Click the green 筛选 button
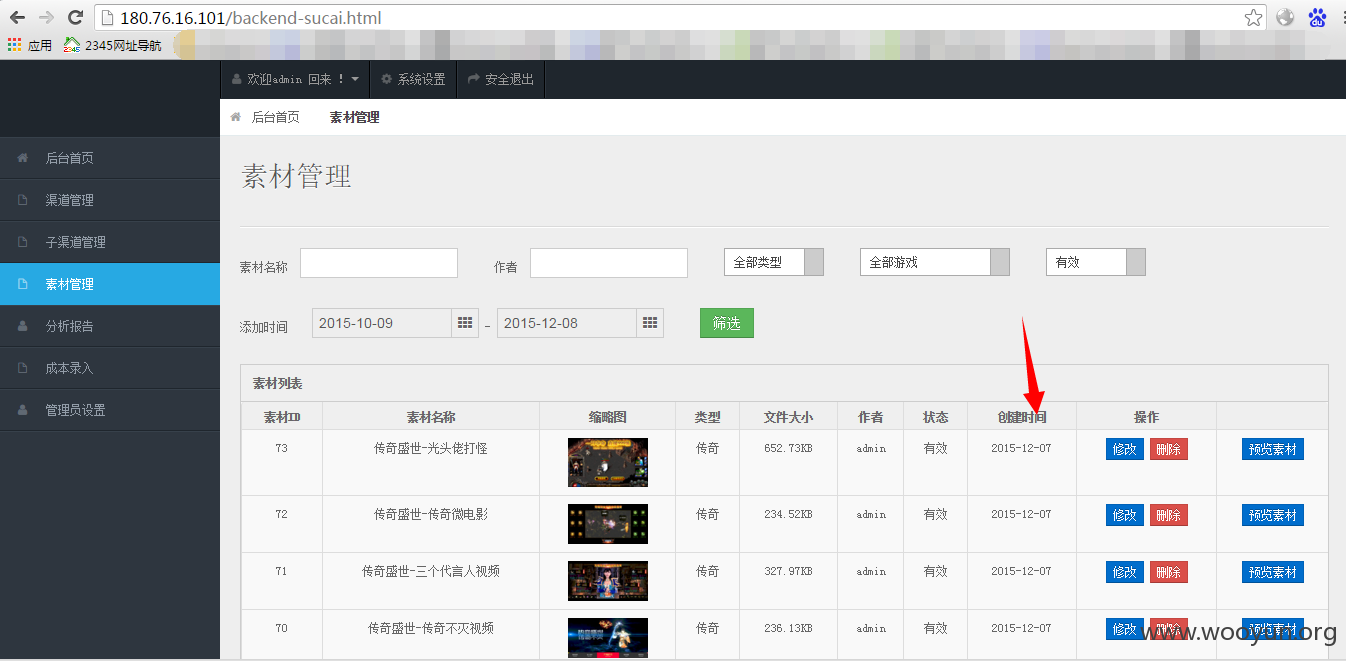 click(727, 323)
